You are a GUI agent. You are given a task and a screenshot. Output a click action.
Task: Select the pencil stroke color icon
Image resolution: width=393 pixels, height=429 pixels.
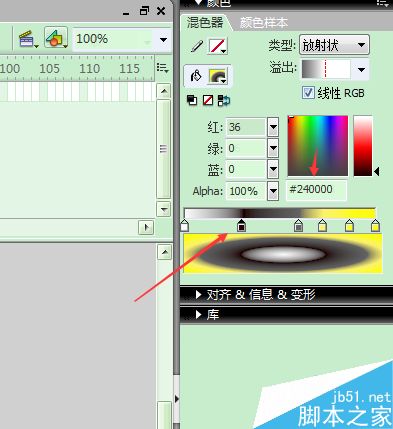click(x=196, y=46)
